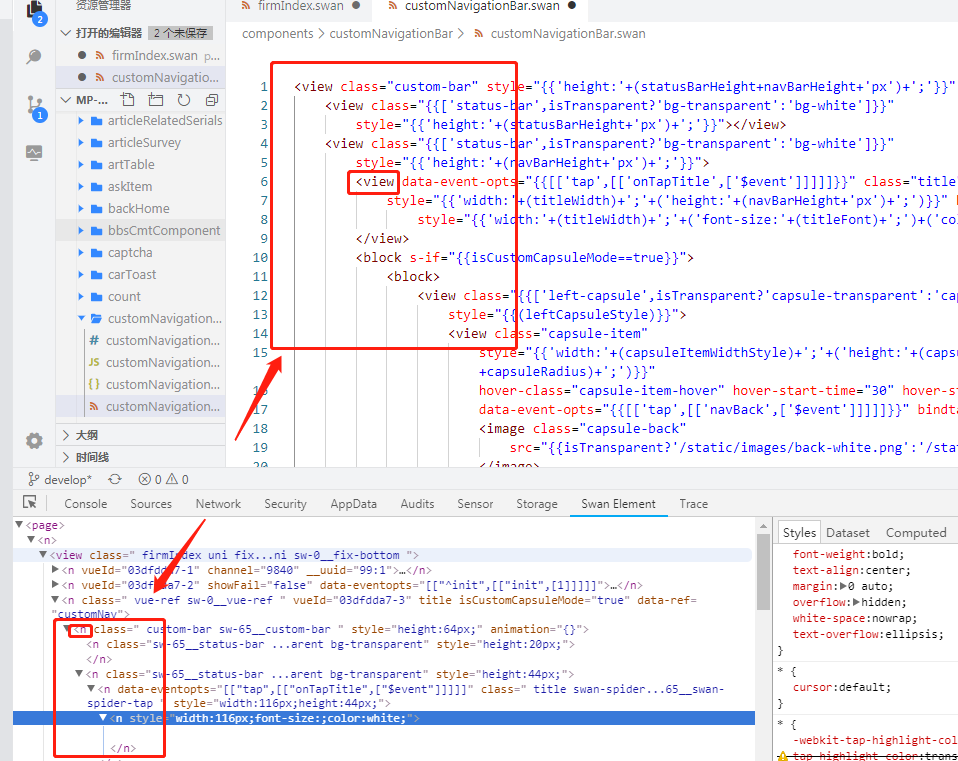Viewport: 958px width, 761px height.
Task: Refresh the explorer file tree
Action: pyautogui.click(x=183, y=100)
